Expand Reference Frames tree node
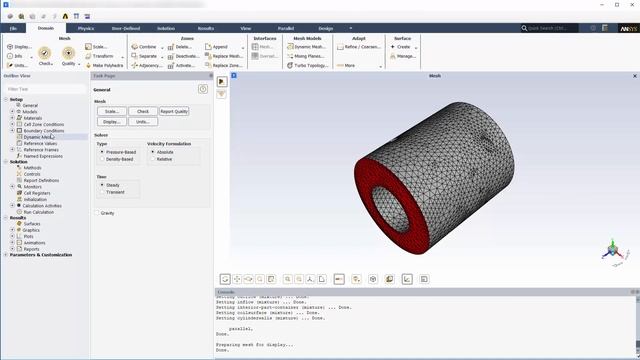 click(12, 150)
